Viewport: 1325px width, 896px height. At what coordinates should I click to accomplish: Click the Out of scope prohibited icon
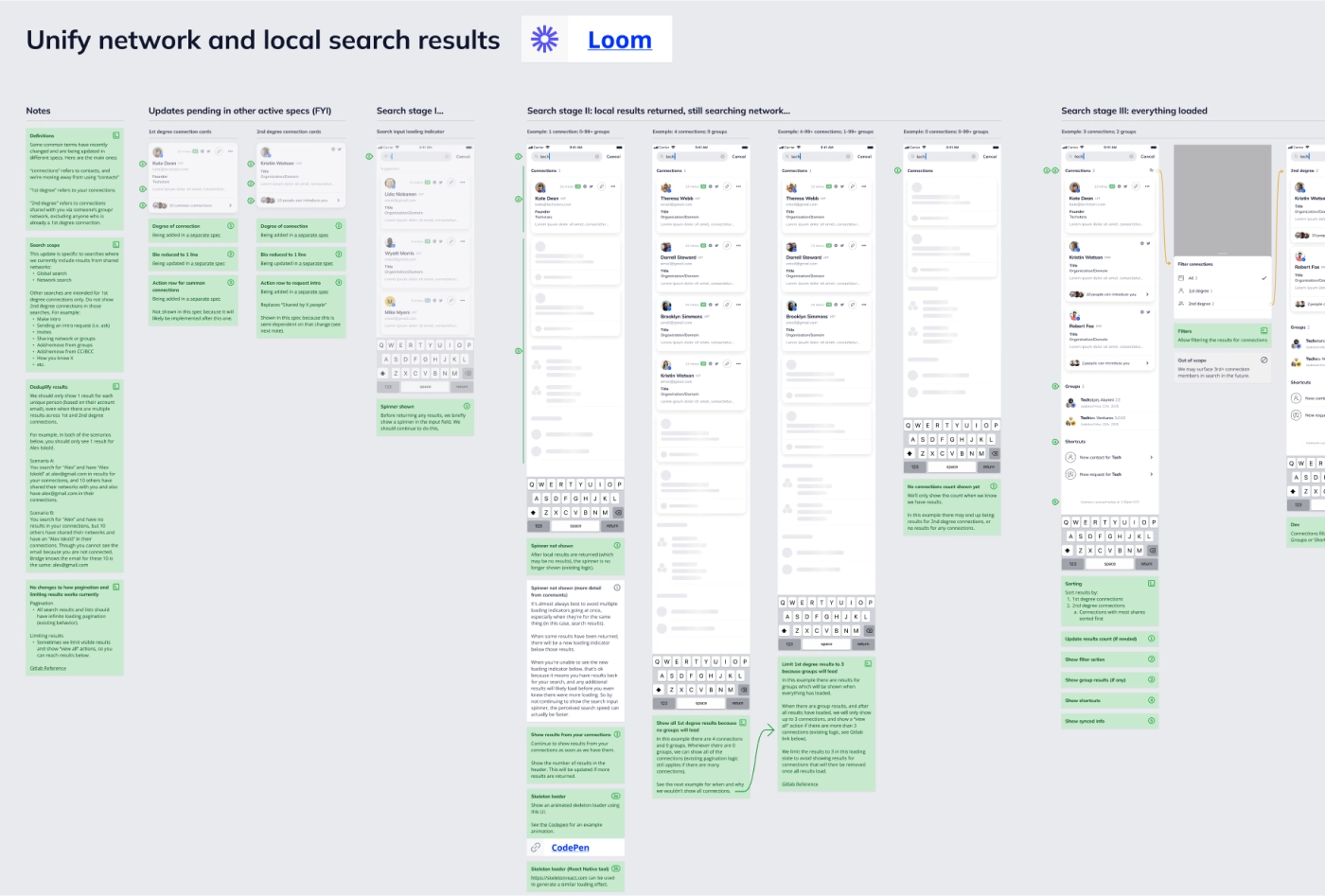[1263, 360]
